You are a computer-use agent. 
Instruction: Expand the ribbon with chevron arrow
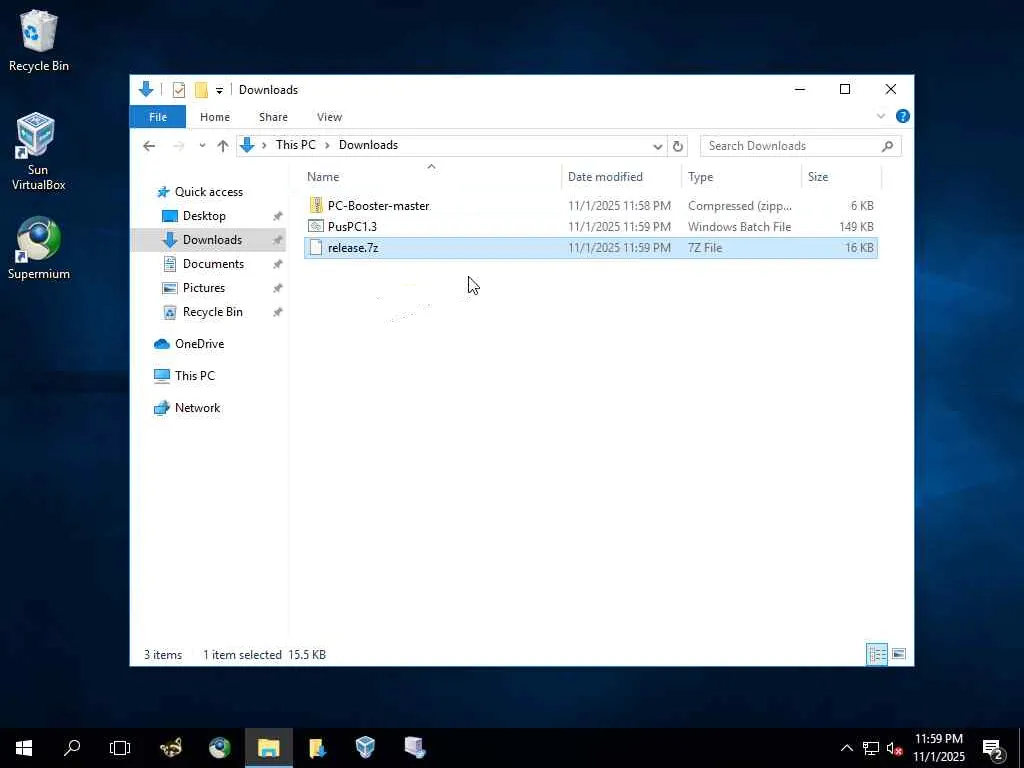tap(880, 116)
